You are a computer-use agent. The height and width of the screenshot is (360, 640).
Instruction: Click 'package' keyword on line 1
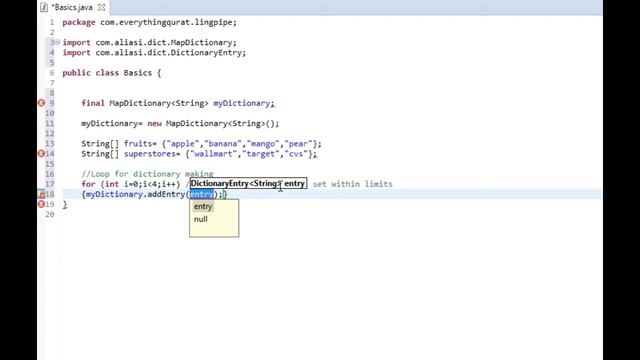tap(79, 22)
